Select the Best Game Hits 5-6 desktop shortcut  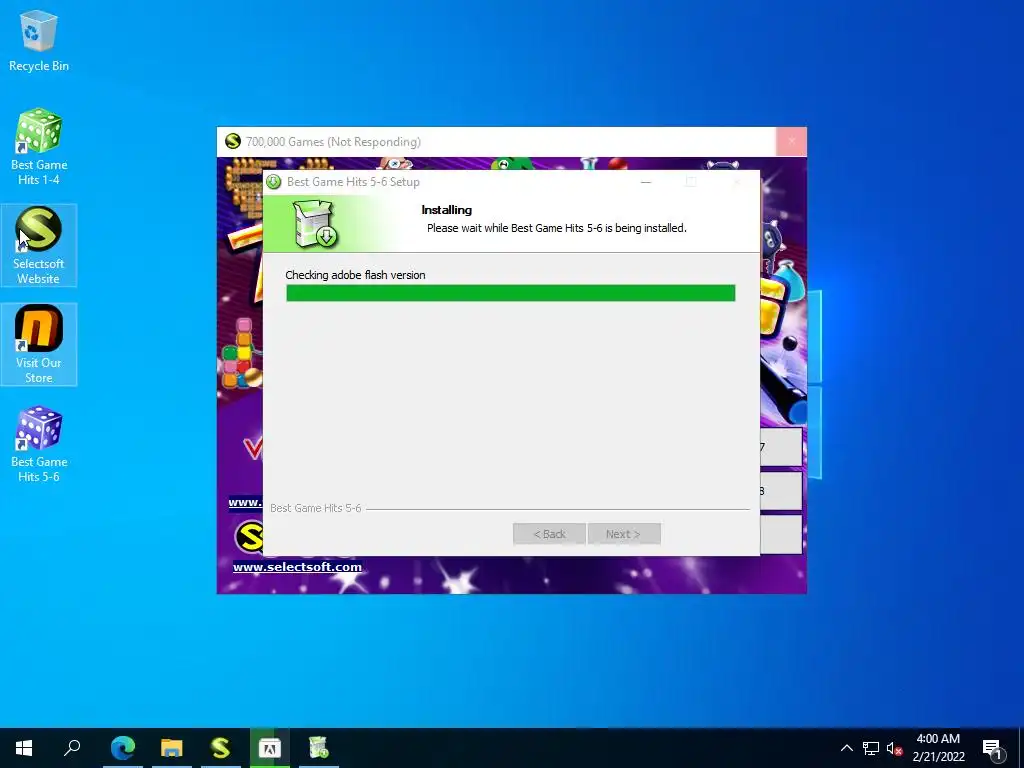click(x=39, y=444)
